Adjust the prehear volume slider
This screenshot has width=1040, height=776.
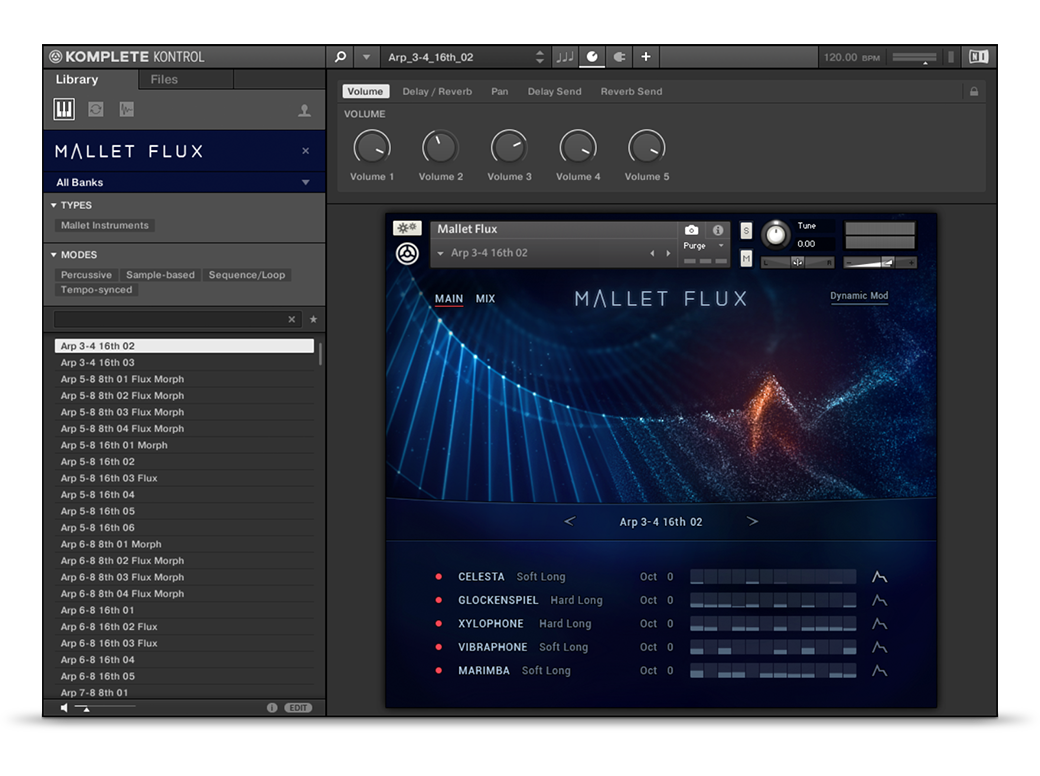106,707
